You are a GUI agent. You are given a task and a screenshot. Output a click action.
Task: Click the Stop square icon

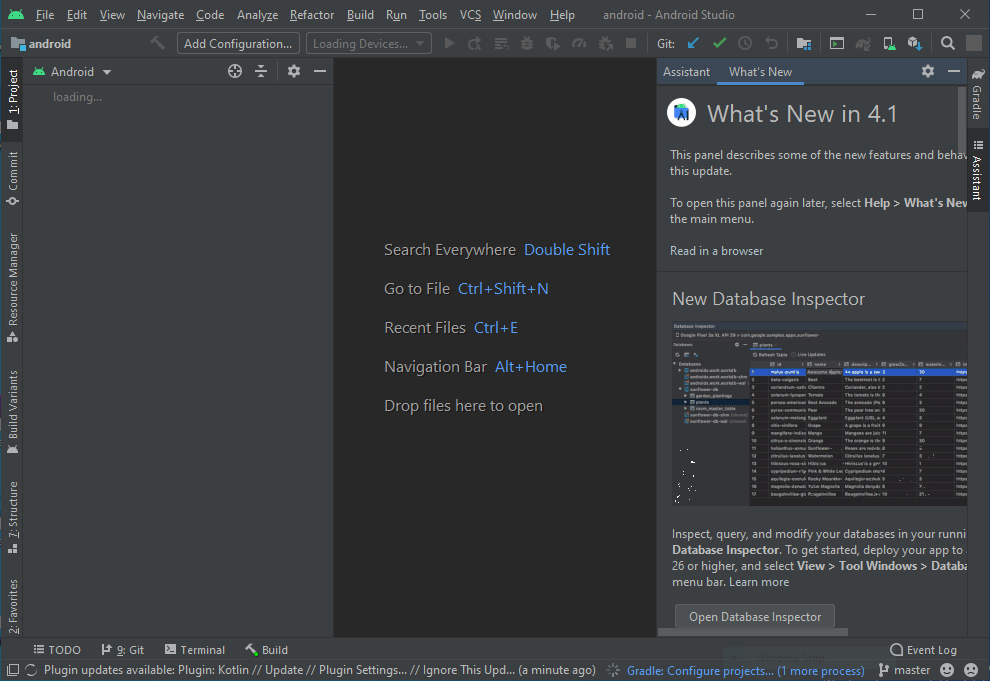click(x=631, y=44)
